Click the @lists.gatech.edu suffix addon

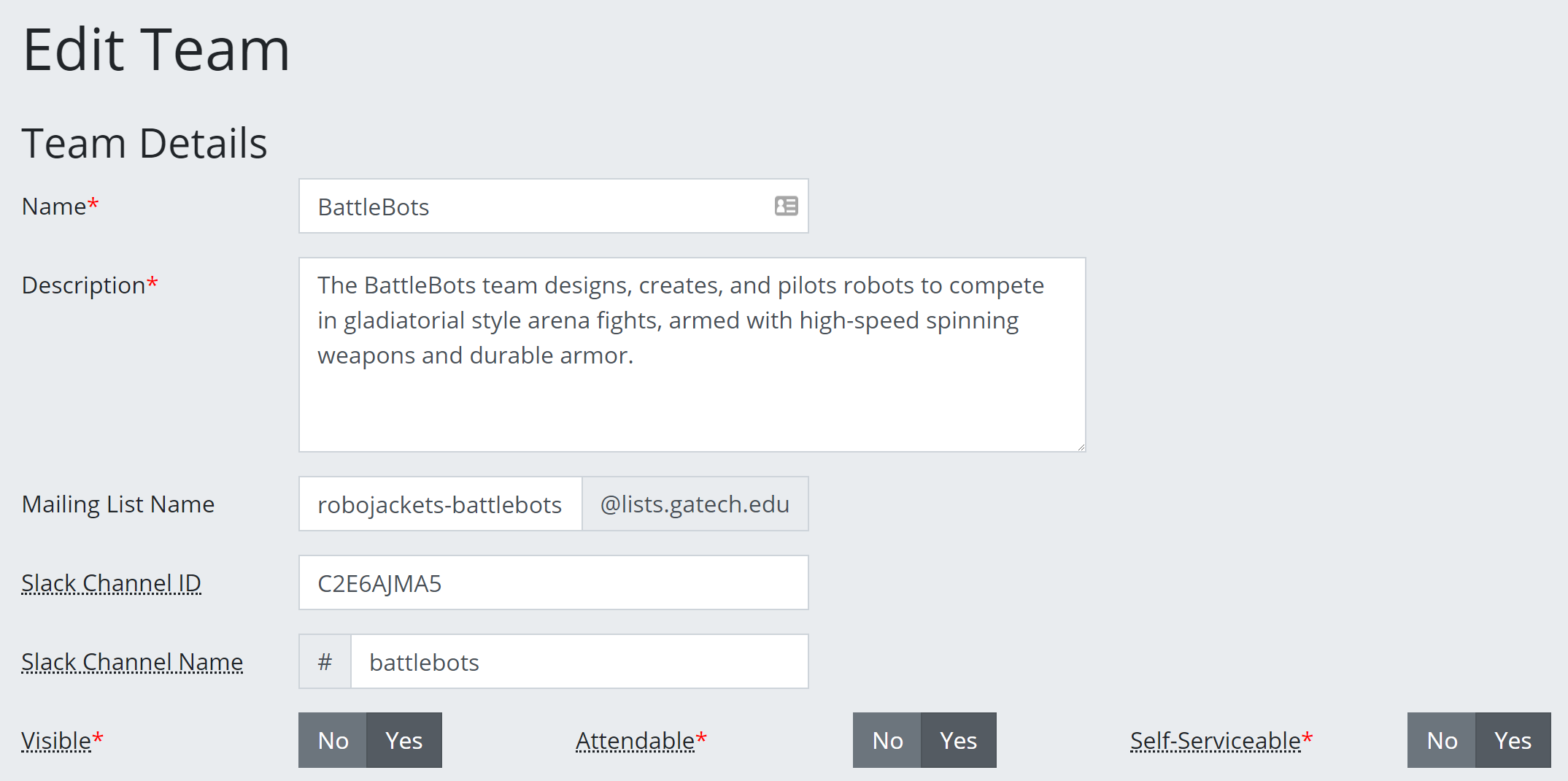tap(695, 504)
